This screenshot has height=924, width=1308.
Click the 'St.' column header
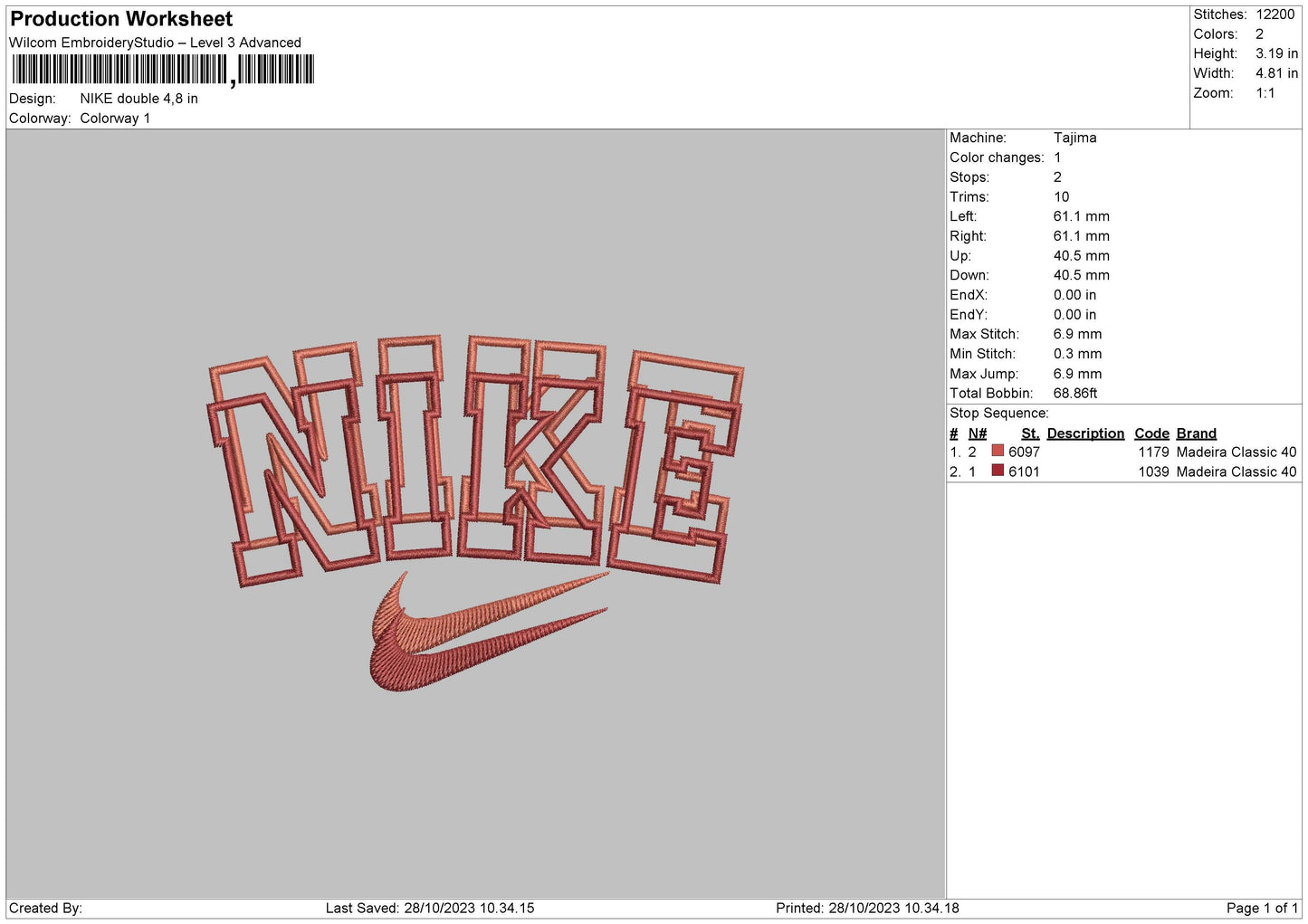[1030, 433]
